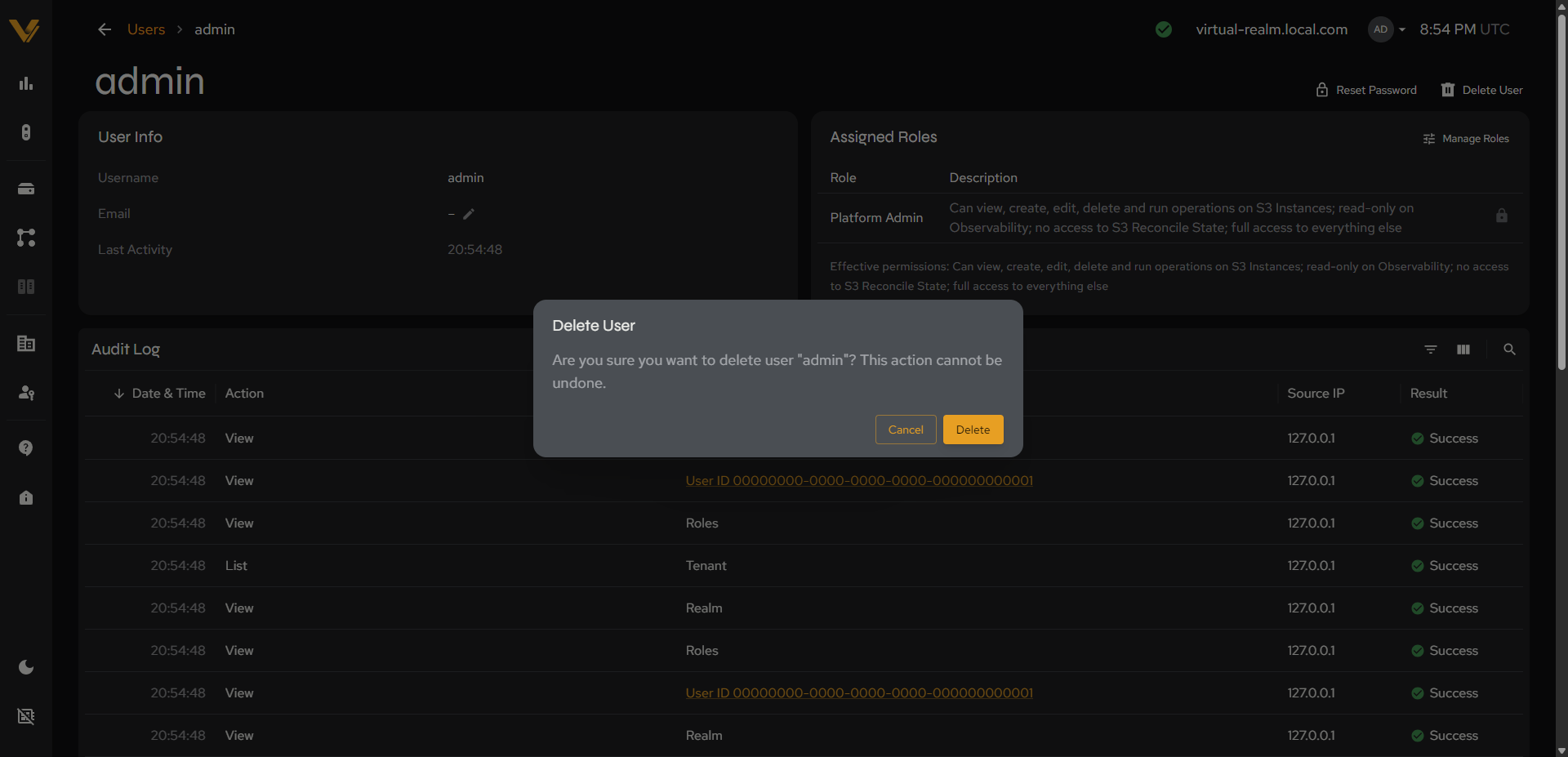Open the building tenants sidebar icon
Screen dimensions: 1568x757
pos(26,344)
